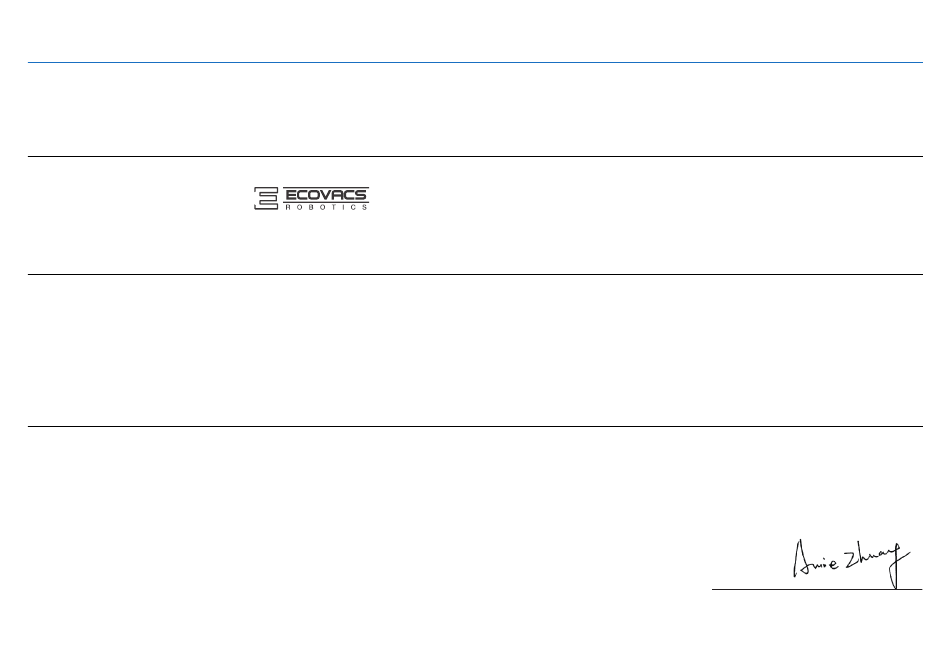Click the lowest black full-width divider
950x652 pixels.
click(475, 427)
